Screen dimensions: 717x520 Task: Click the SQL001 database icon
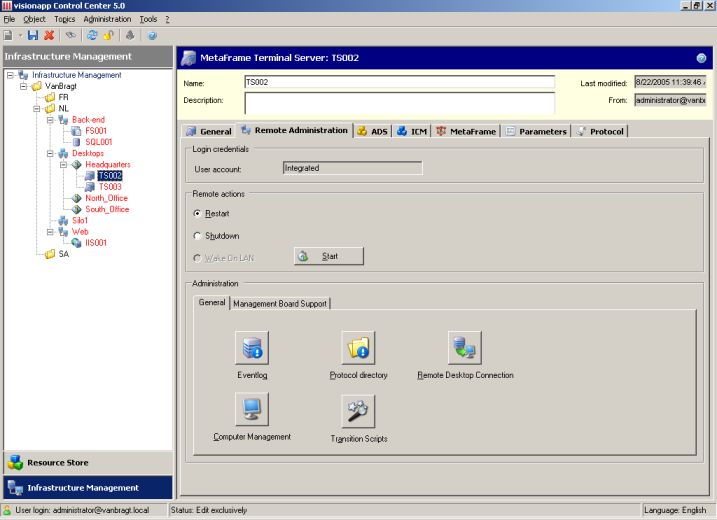coord(76,142)
